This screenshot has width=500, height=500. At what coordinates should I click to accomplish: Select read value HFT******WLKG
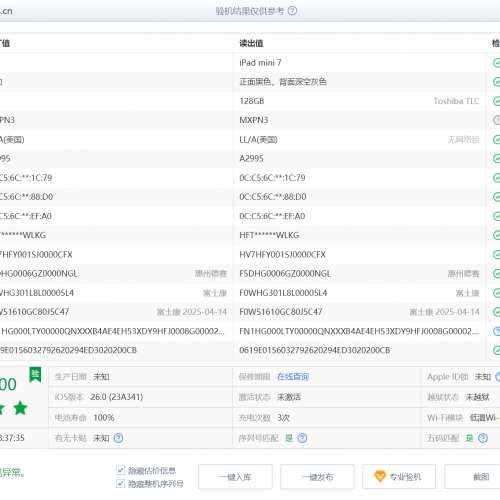269,235
